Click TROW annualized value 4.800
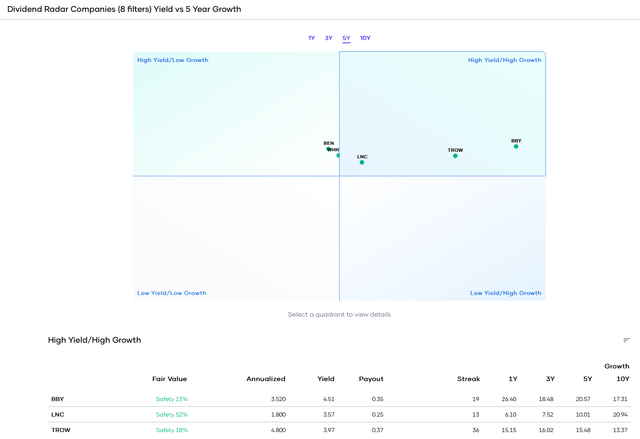Screen dimensions: 640x439 (278, 430)
